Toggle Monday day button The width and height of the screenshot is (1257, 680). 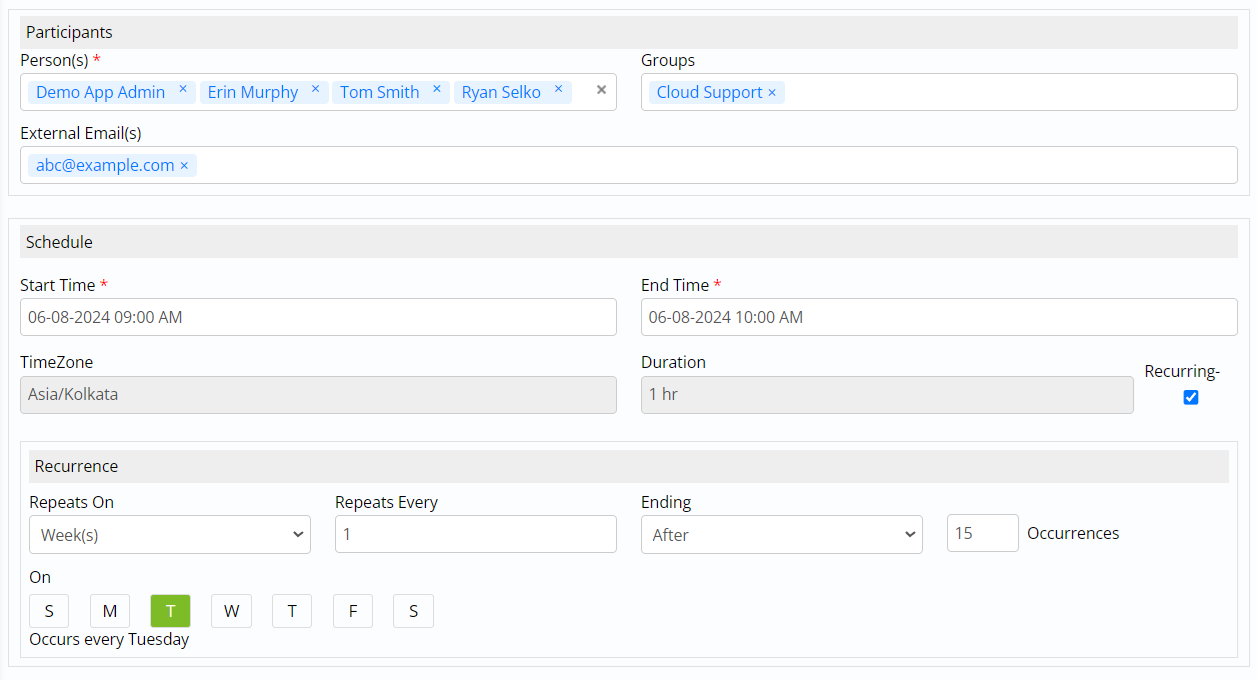point(110,611)
